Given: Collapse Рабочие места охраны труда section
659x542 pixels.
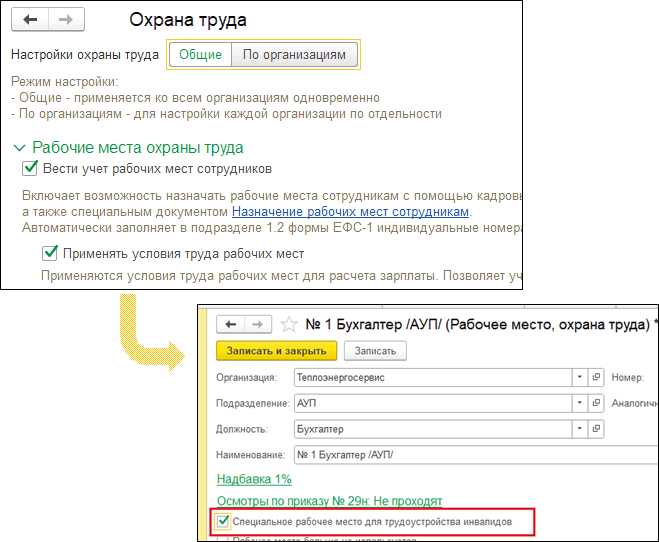Looking at the screenshot, I should click(19, 147).
